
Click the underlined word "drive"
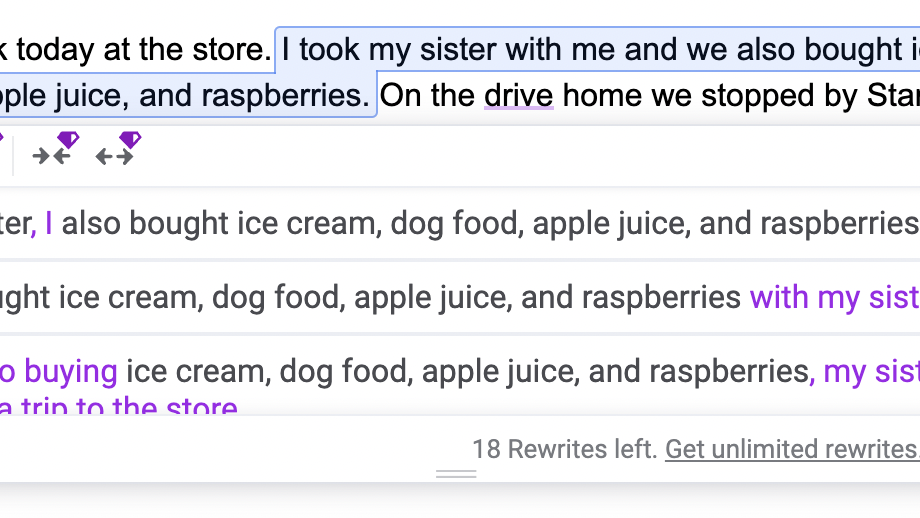pos(518,96)
